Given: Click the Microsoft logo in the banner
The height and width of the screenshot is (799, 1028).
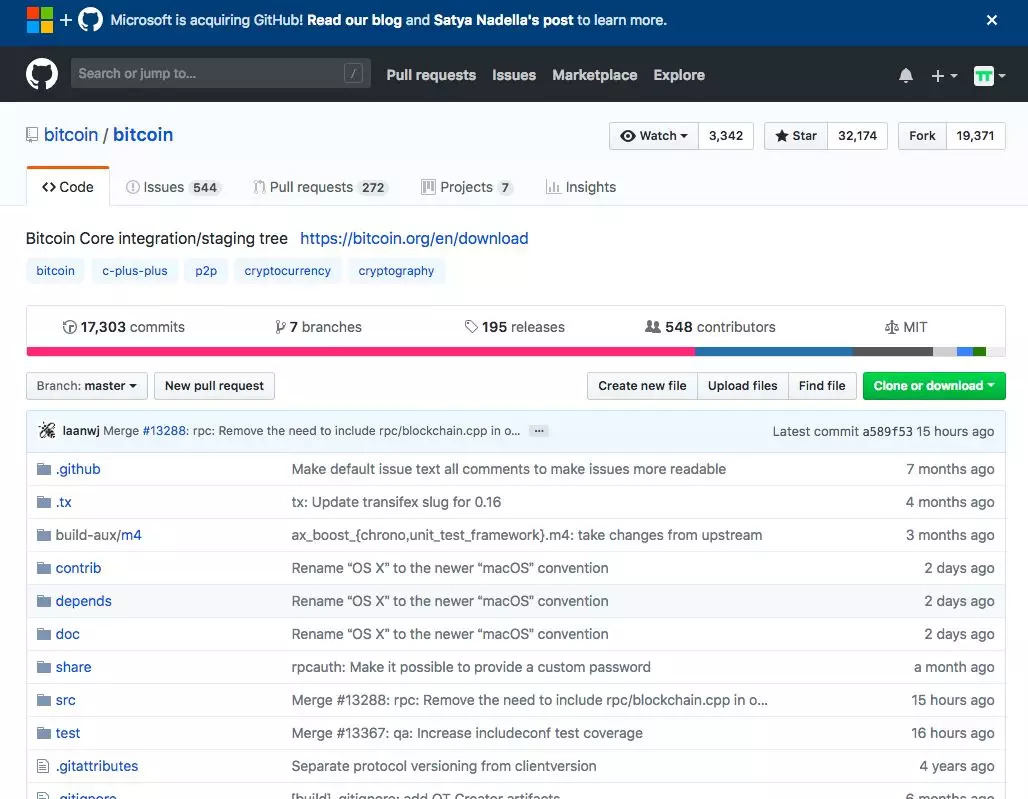Looking at the screenshot, I should click(x=40, y=20).
